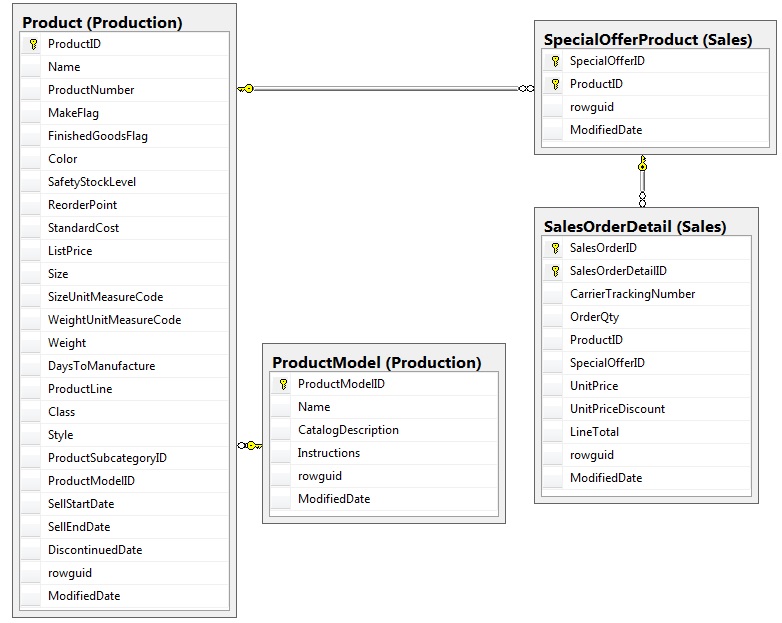Click the key icon beside SpecialOfferID in SpecialOfferProduct table
Image resolution: width=782 pixels, height=623 pixels.
click(x=555, y=61)
